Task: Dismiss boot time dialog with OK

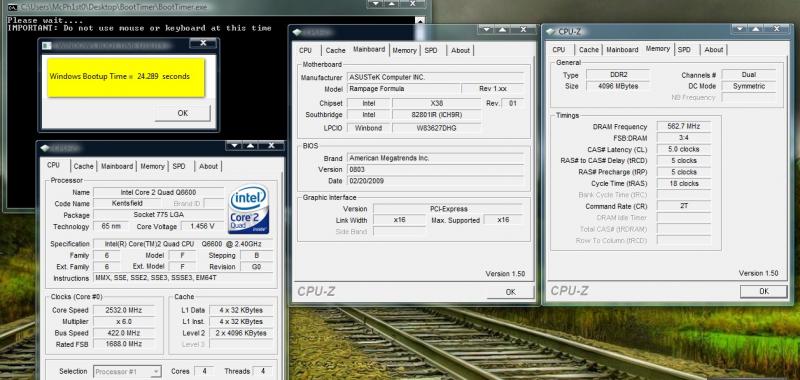Action: pyautogui.click(x=183, y=113)
